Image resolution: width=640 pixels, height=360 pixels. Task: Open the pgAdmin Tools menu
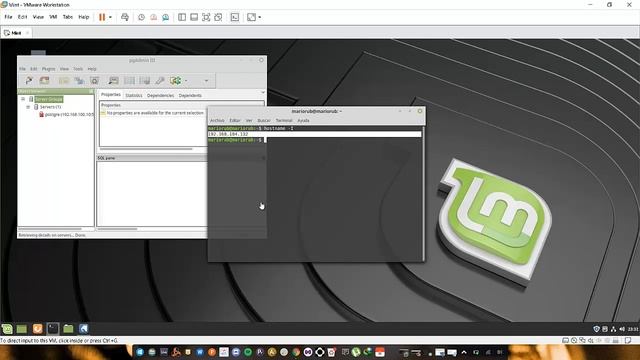pyautogui.click(x=78, y=69)
